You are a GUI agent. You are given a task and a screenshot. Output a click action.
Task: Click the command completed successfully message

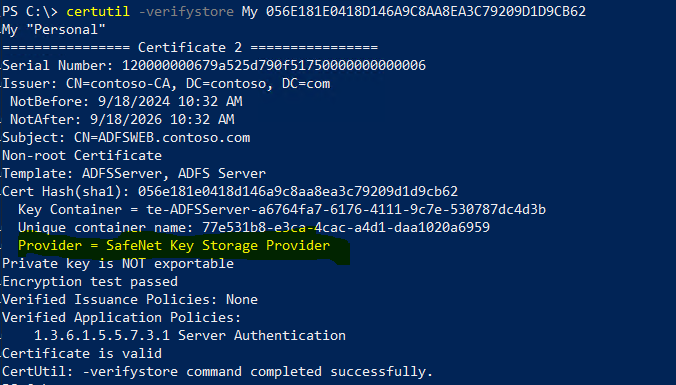click(217, 372)
